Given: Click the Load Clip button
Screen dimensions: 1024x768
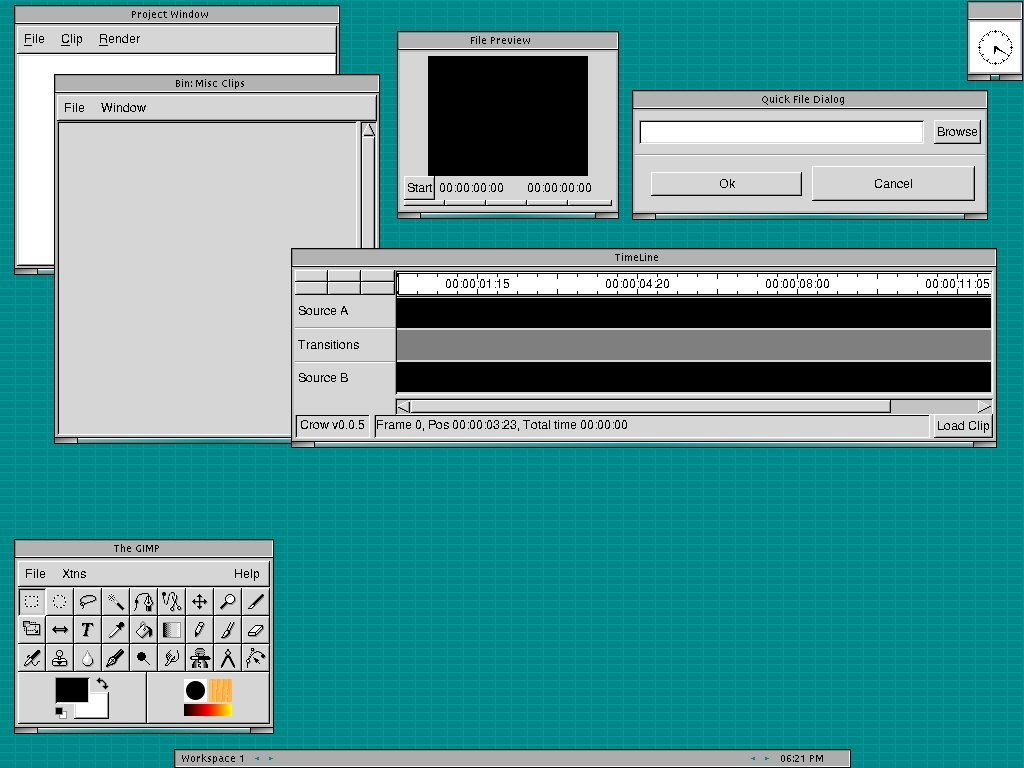Looking at the screenshot, I should pyautogui.click(x=962, y=426).
